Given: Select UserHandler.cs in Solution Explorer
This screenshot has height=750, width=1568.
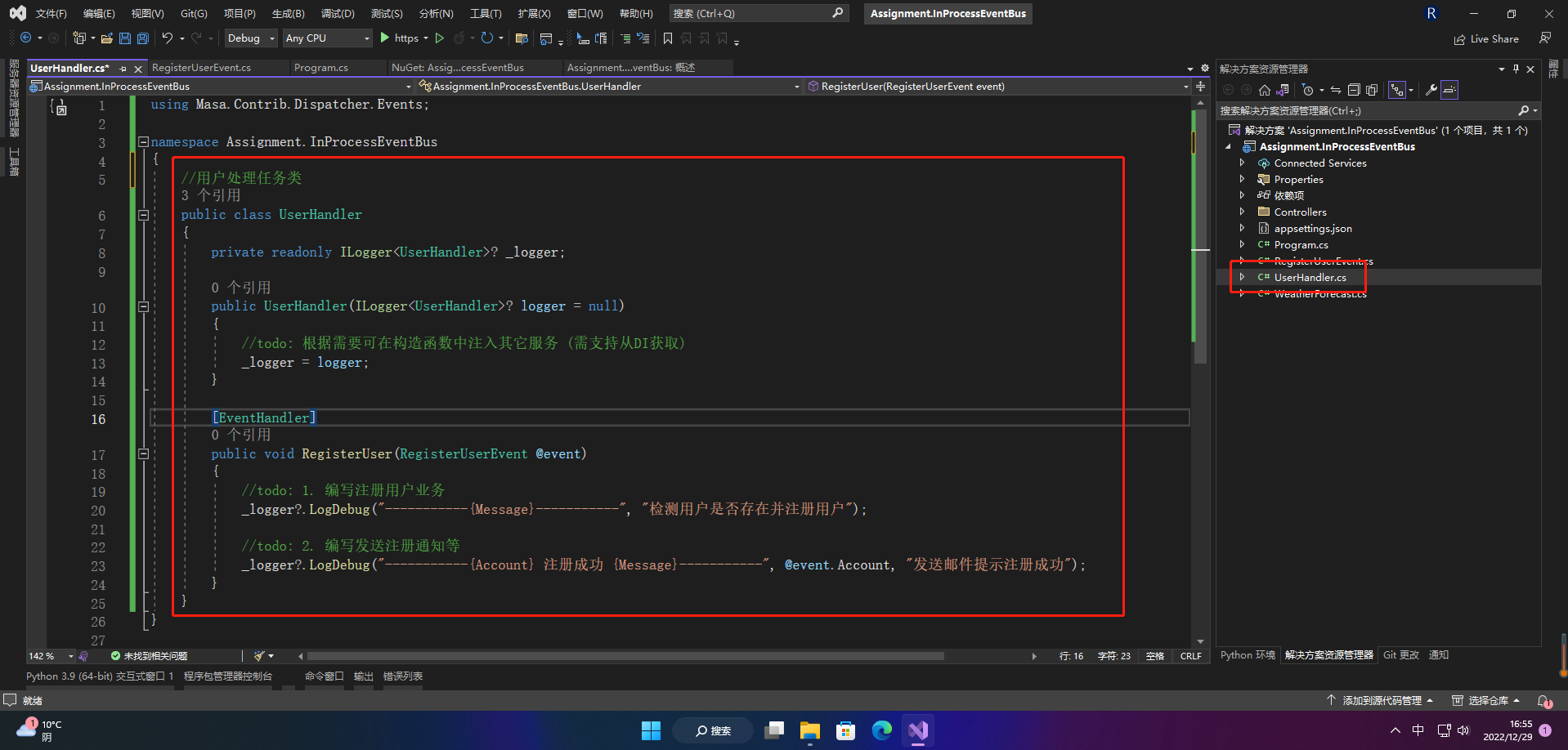Looking at the screenshot, I should [1310, 278].
